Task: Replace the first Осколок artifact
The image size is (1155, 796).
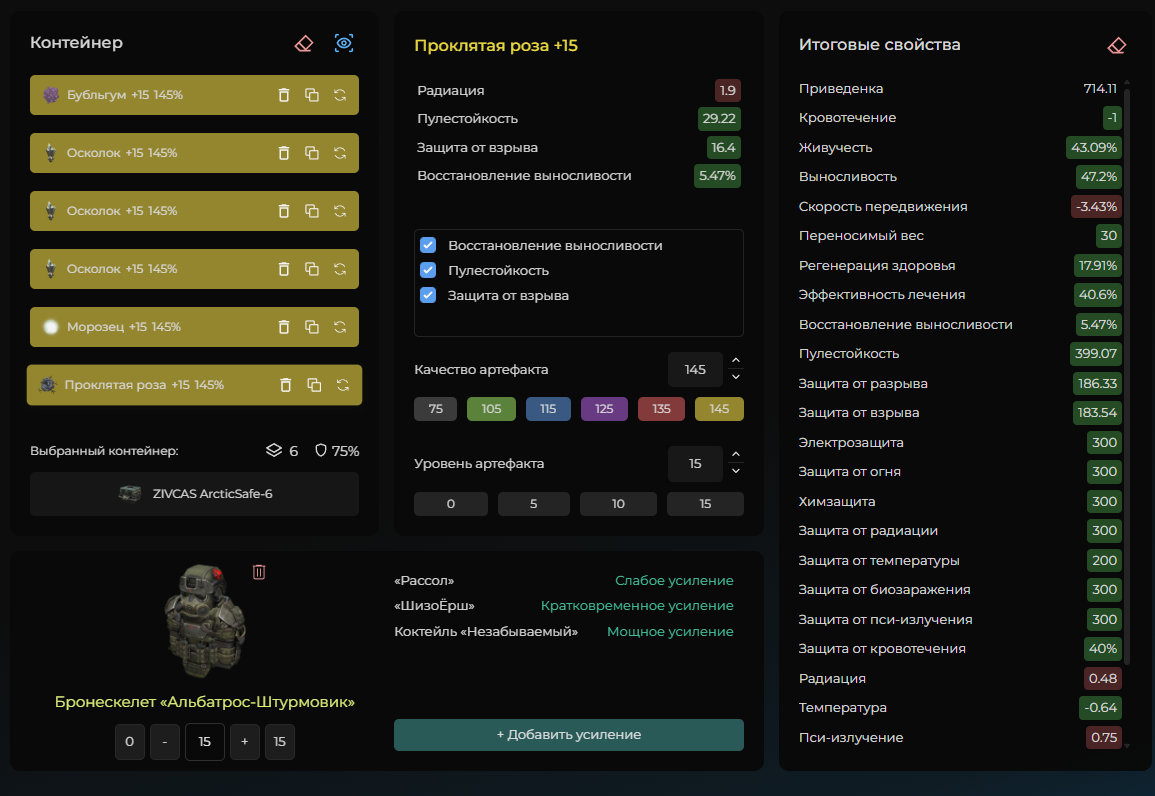Action: pyautogui.click(x=340, y=153)
